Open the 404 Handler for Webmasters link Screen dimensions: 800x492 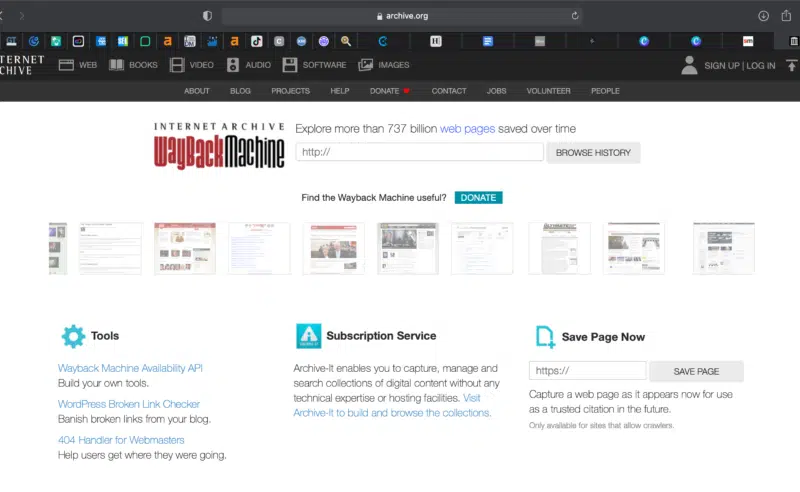(121, 440)
